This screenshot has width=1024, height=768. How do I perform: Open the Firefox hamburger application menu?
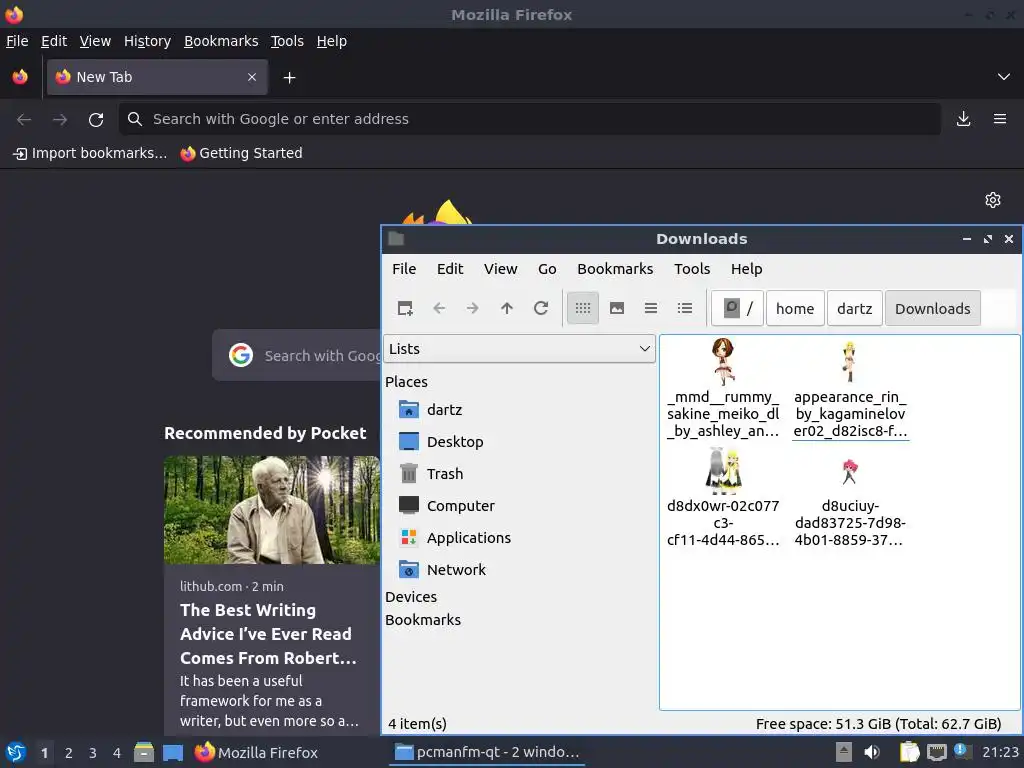(1000, 119)
